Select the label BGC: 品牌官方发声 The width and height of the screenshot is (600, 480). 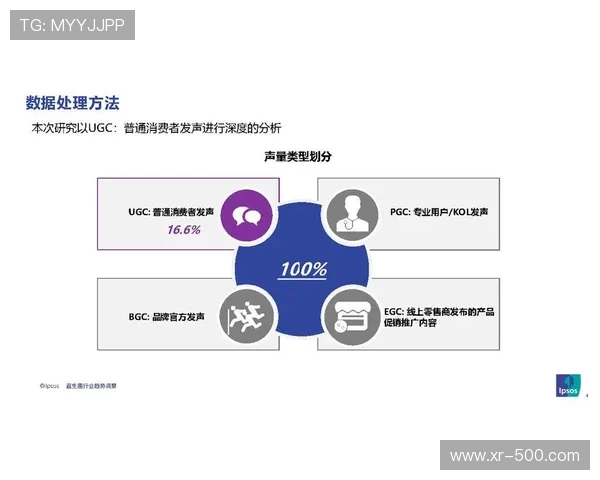tap(166, 317)
